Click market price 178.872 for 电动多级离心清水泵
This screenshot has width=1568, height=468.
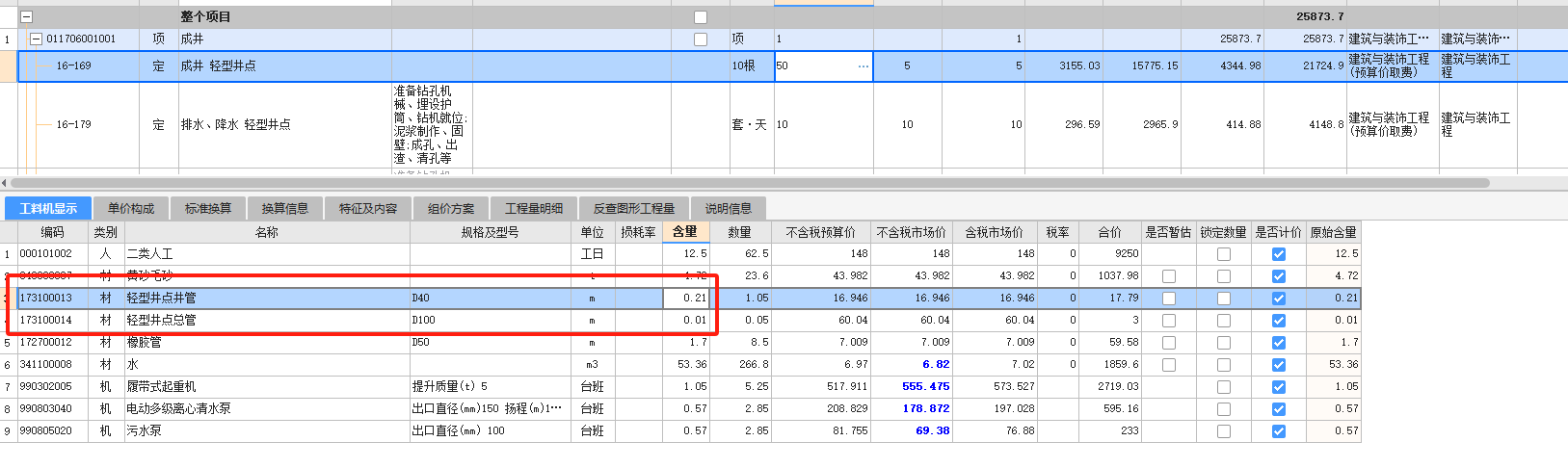click(x=912, y=409)
